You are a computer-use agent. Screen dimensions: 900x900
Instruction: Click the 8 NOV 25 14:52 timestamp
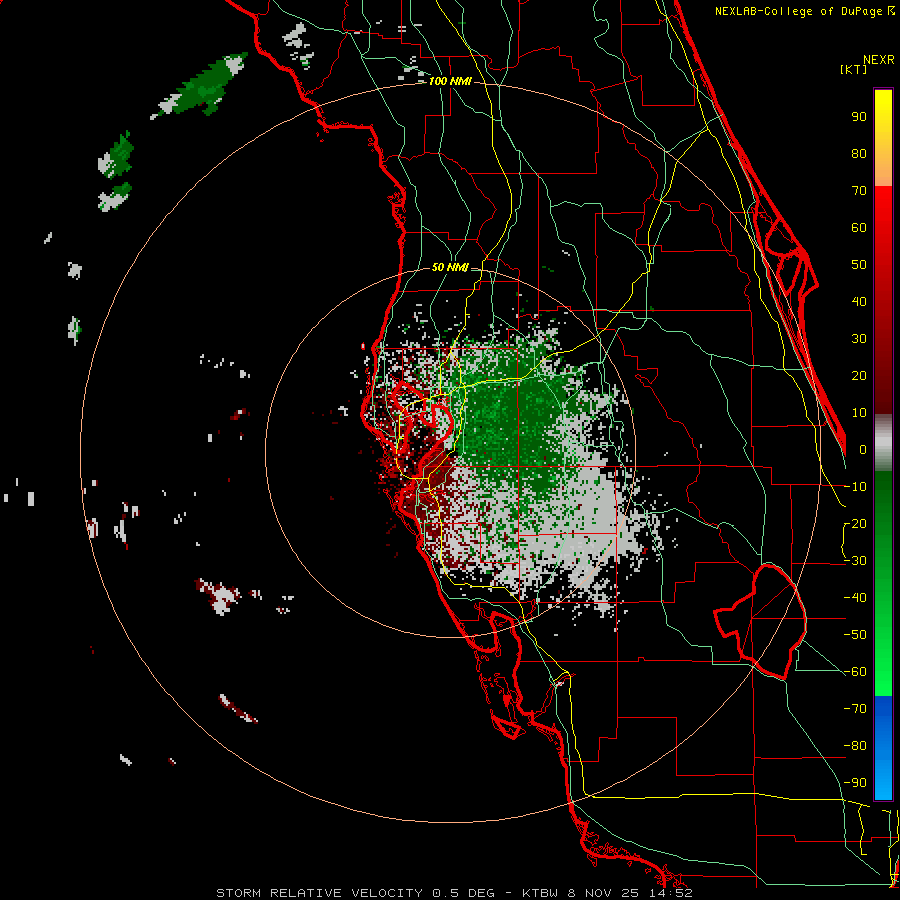click(x=629, y=893)
